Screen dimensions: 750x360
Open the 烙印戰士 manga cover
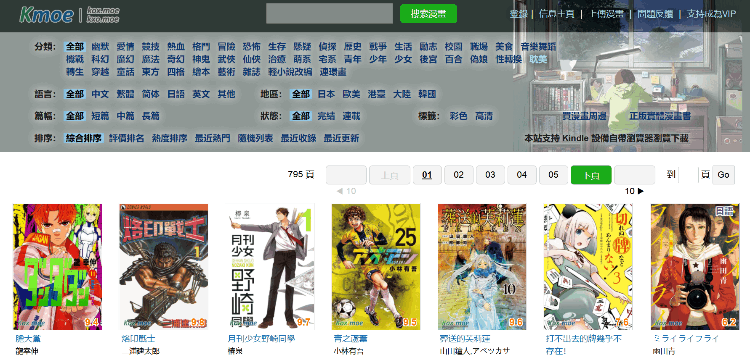pyautogui.click(x=164, y=267)
